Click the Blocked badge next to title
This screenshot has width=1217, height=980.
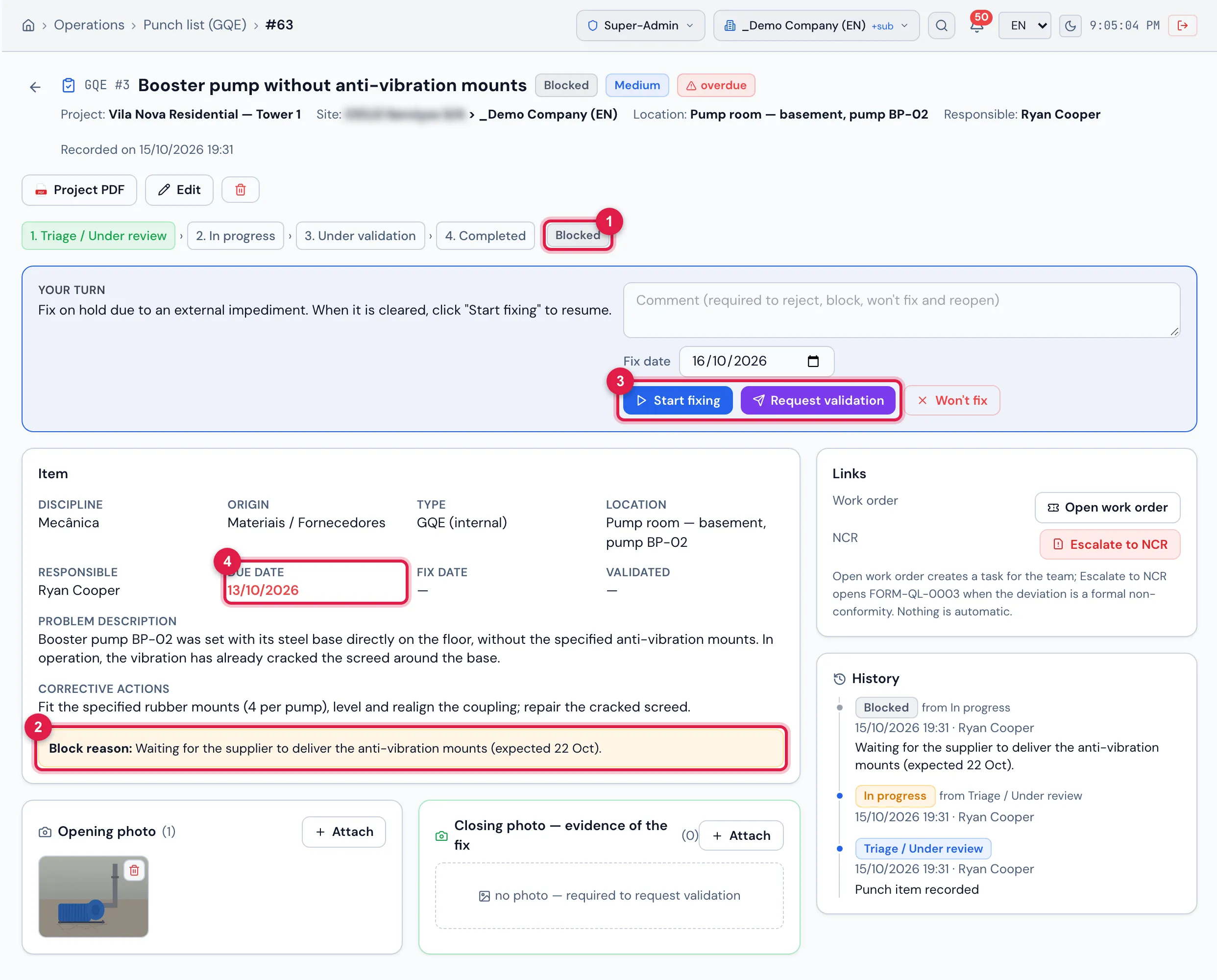565,85
